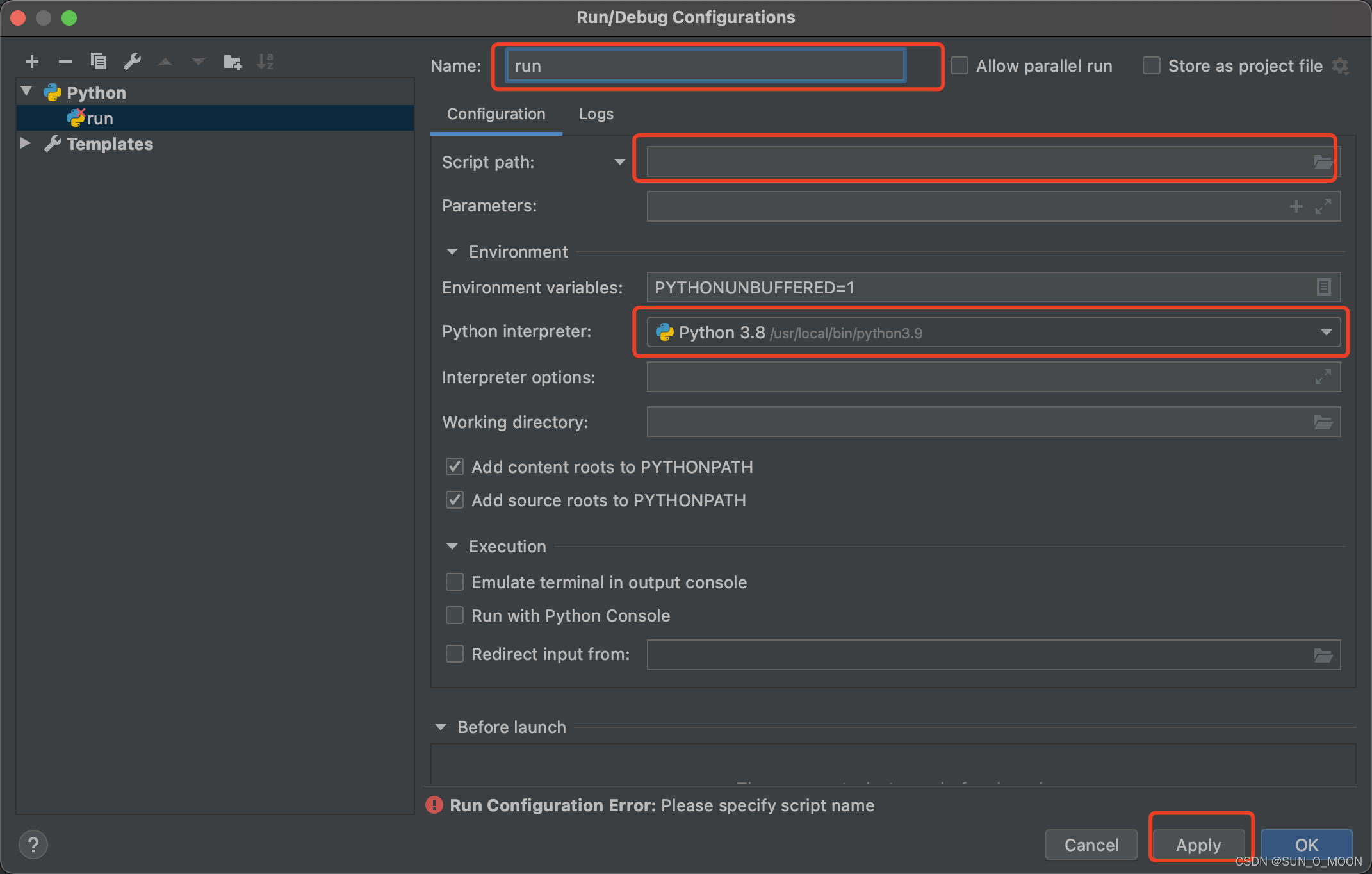Enable Store as project file checkbox

(x=1149, y=65)
